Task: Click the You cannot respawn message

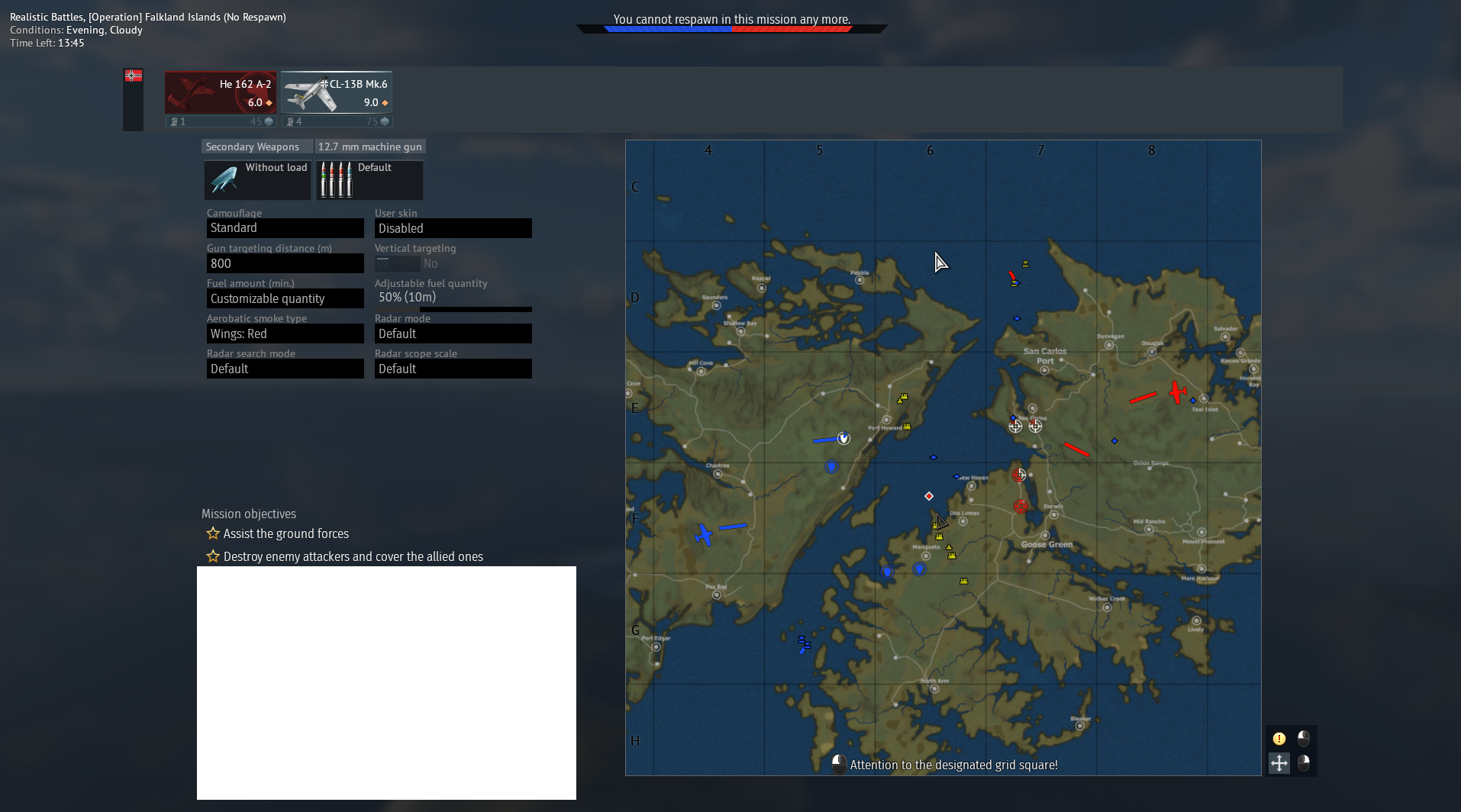Action: pos(732,19)
